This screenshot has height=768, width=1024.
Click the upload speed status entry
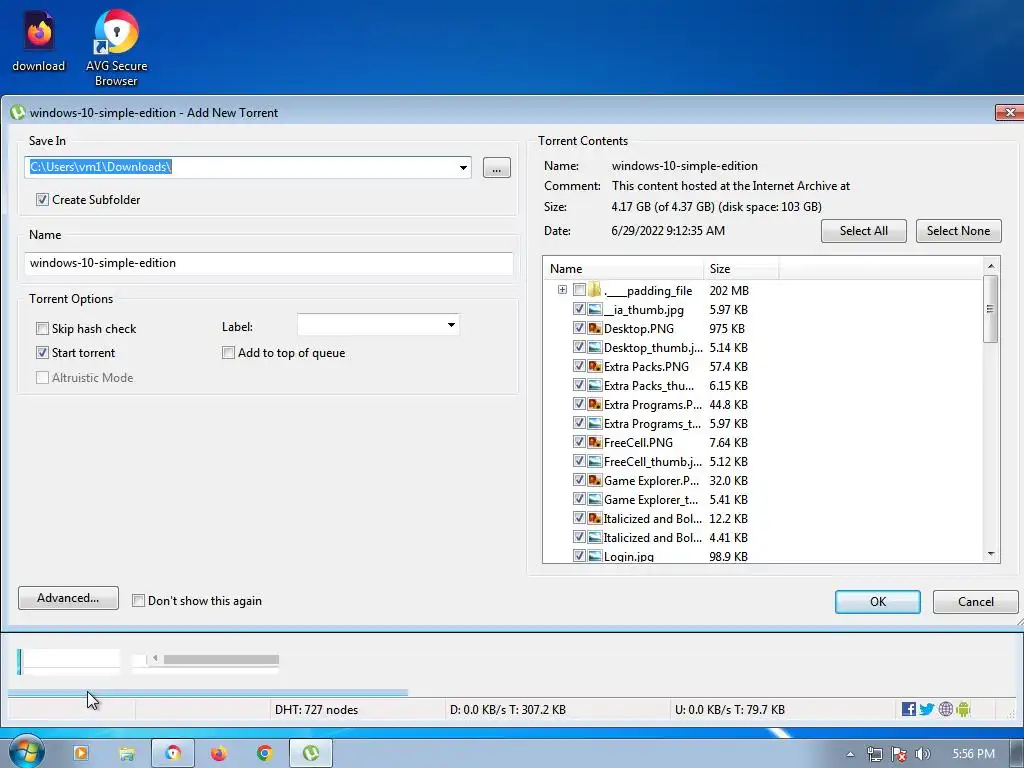click(x=730, y=709)
